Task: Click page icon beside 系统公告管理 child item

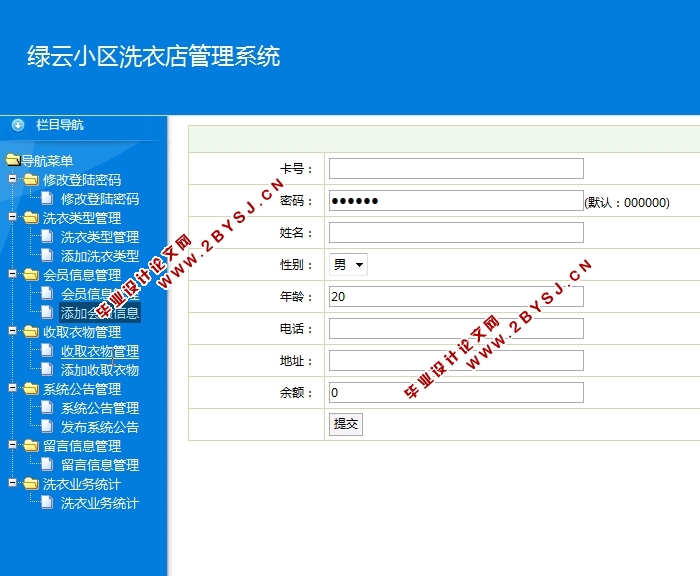Action: pyautogui.click(x=47, y=407)
